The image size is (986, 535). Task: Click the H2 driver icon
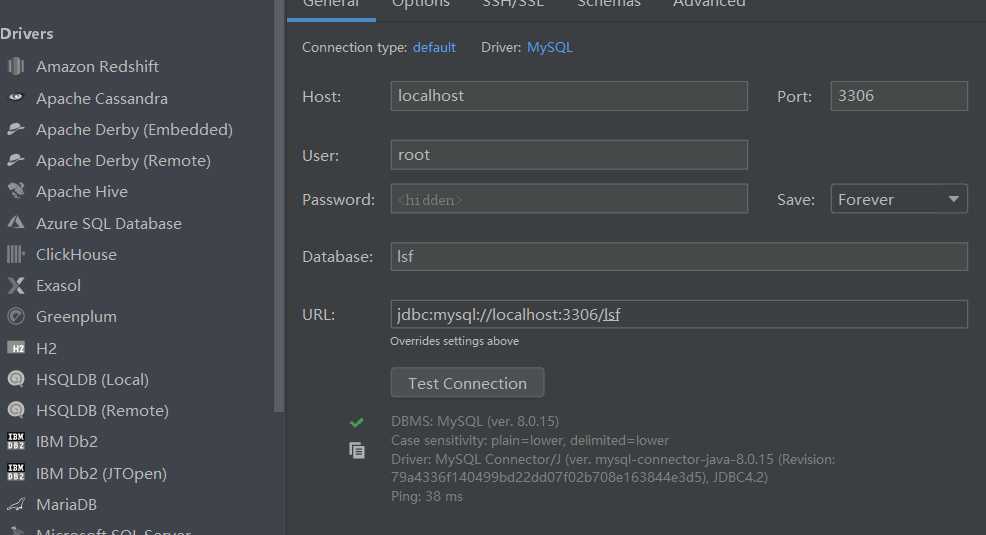16,348
